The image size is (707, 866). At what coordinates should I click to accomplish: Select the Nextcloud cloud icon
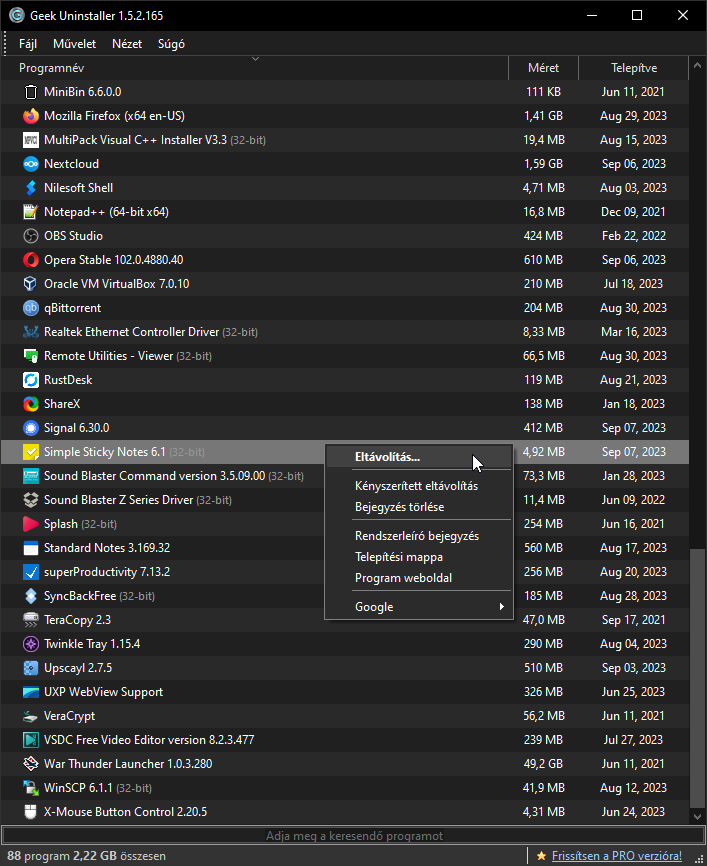31,164
